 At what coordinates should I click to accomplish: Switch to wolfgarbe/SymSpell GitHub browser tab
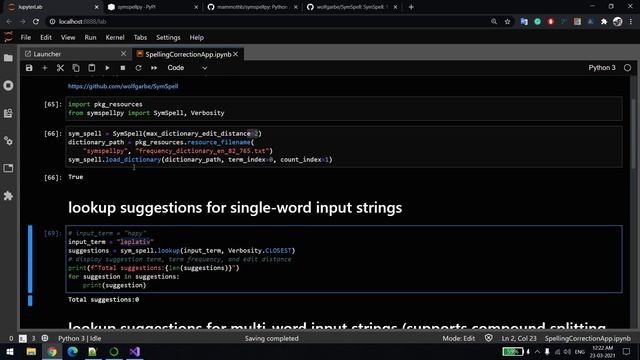click(352, 7)
